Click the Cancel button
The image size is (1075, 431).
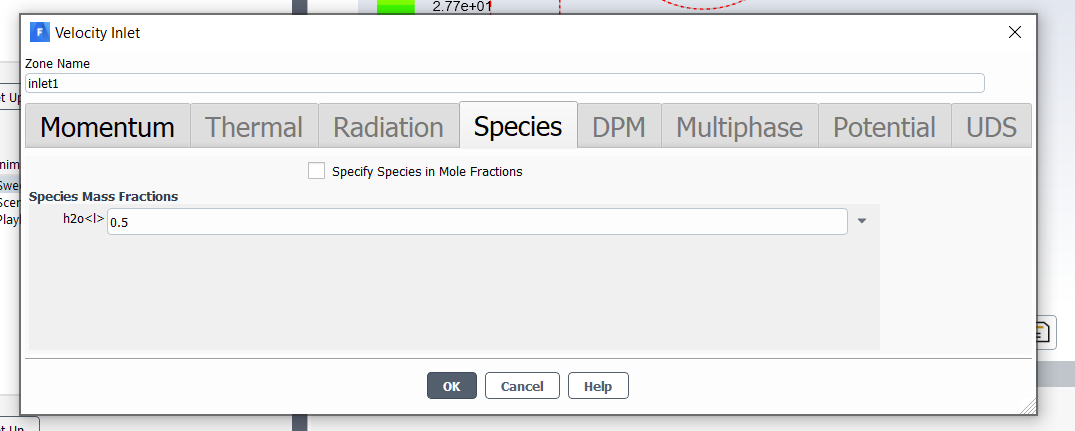tap(522, 386)
